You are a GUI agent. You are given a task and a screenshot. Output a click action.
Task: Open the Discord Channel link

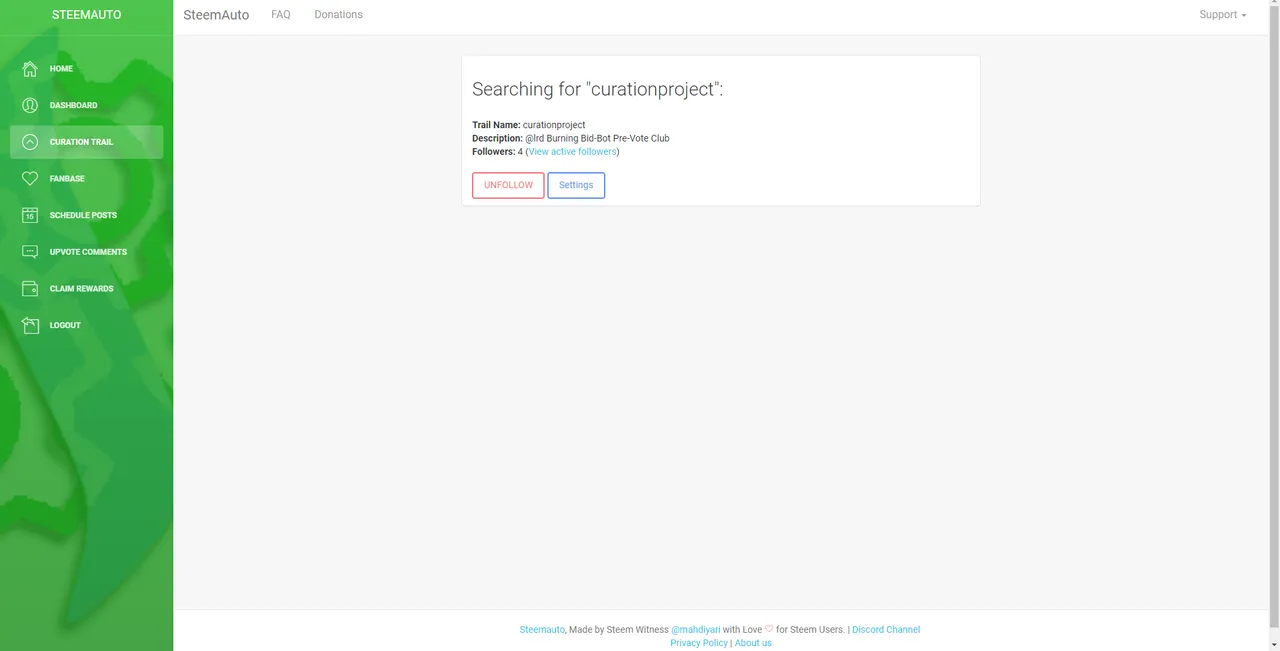pyautogui.click(x=886, y=630)
